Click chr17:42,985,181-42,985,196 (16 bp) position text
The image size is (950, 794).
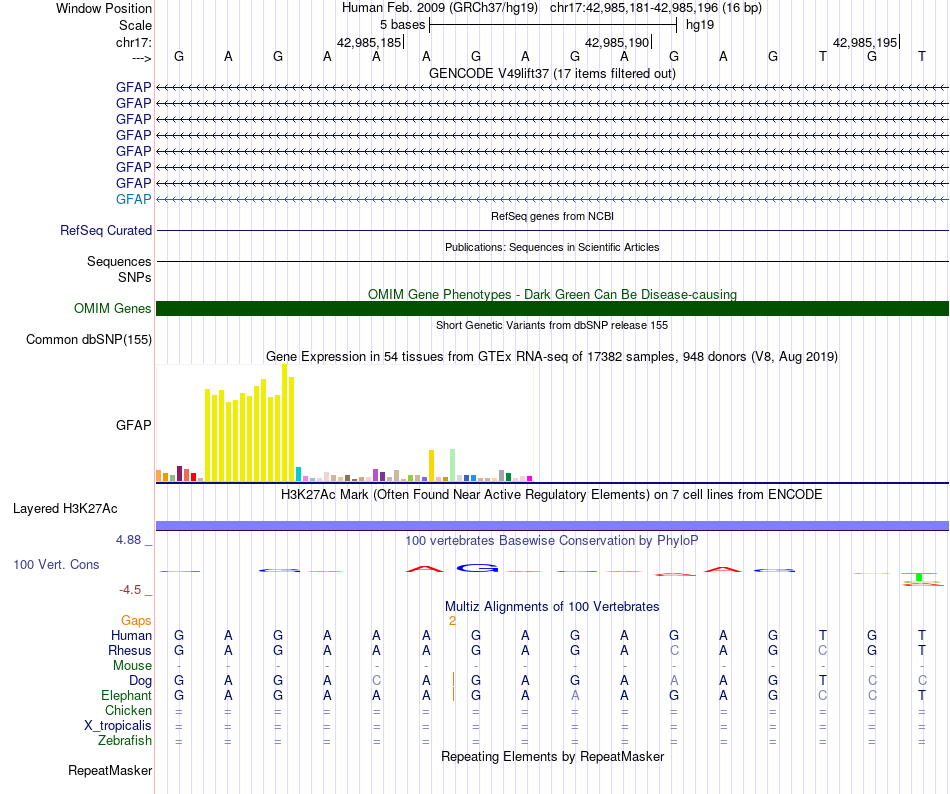pyautogui.click(x=656, y=8)
